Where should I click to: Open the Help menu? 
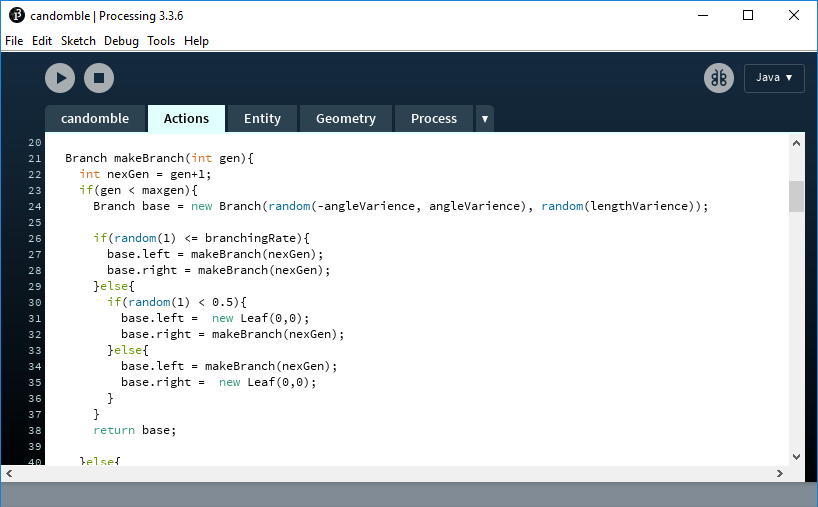(x=197, y=41)
